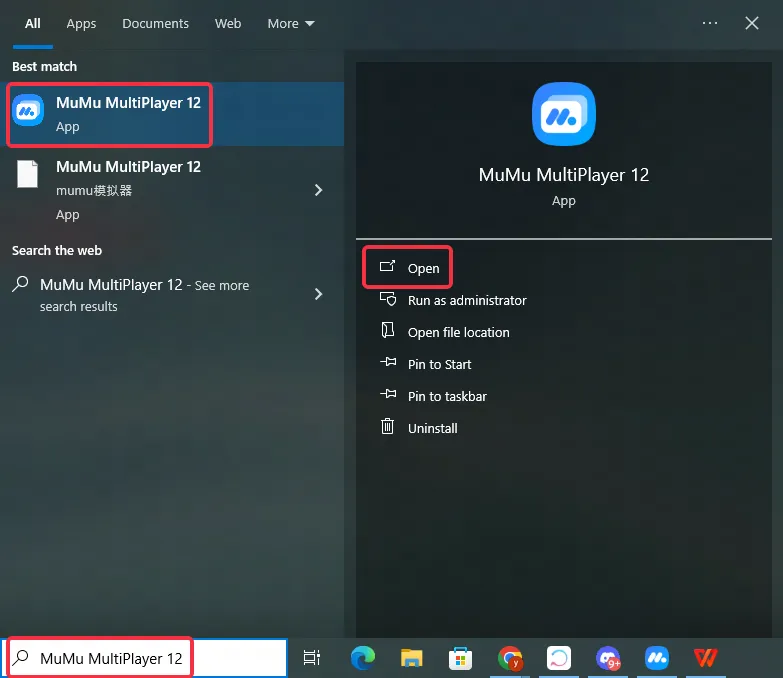Image resolution: width=783 pixels, height=678 pixels.
Task: Click the web search magnifier icon
Action: click(x=20, y=284)
